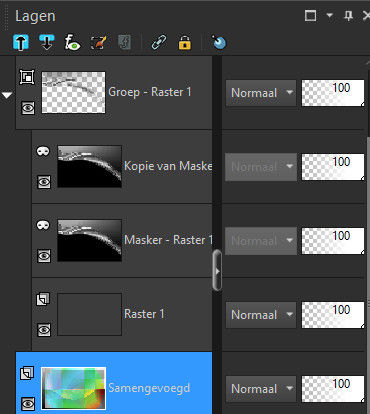
Task: Click the Samengevoegd layer colorful thumbnail
Action: tap(73, 388)
